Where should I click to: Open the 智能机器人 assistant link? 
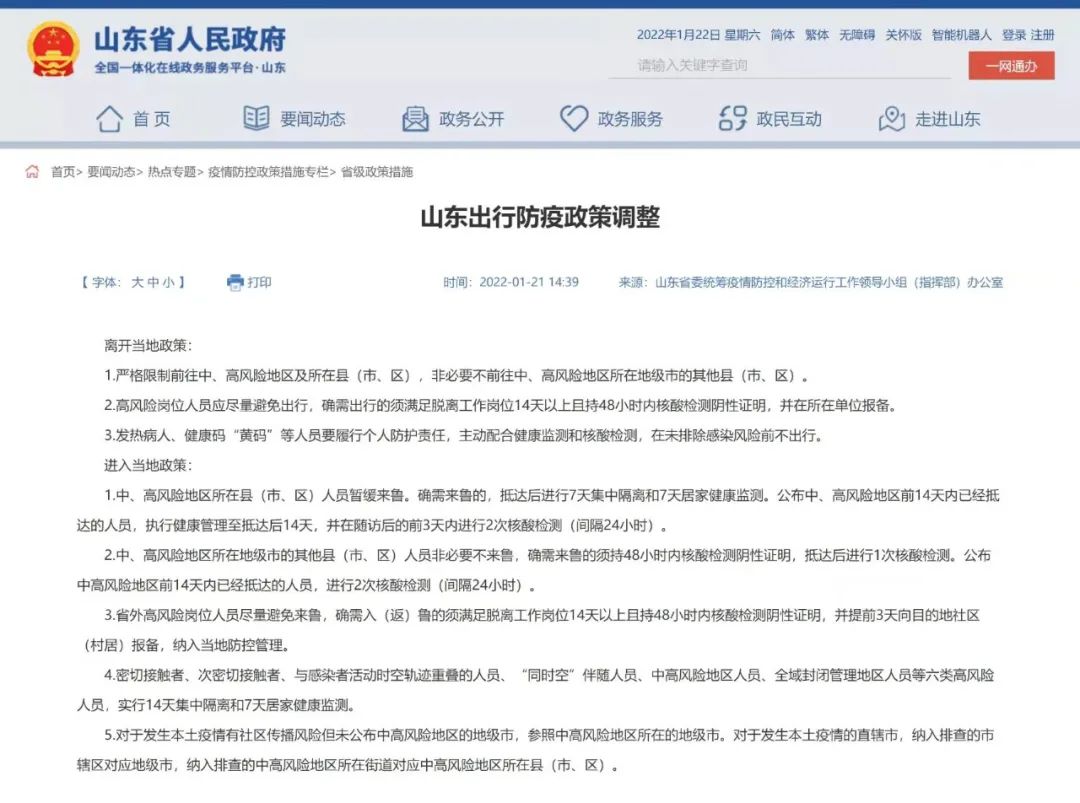coord(962,34)
